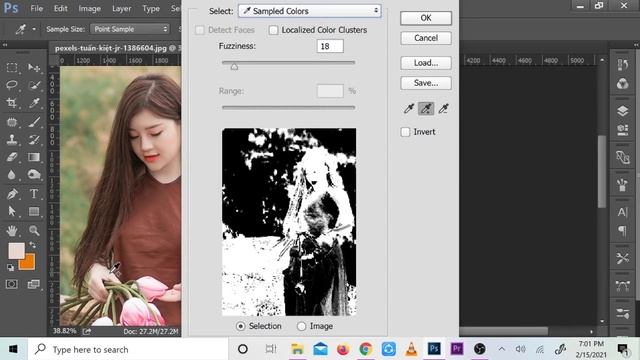Open the Type menu
The image size is (640, 360).
click(151, 8)
